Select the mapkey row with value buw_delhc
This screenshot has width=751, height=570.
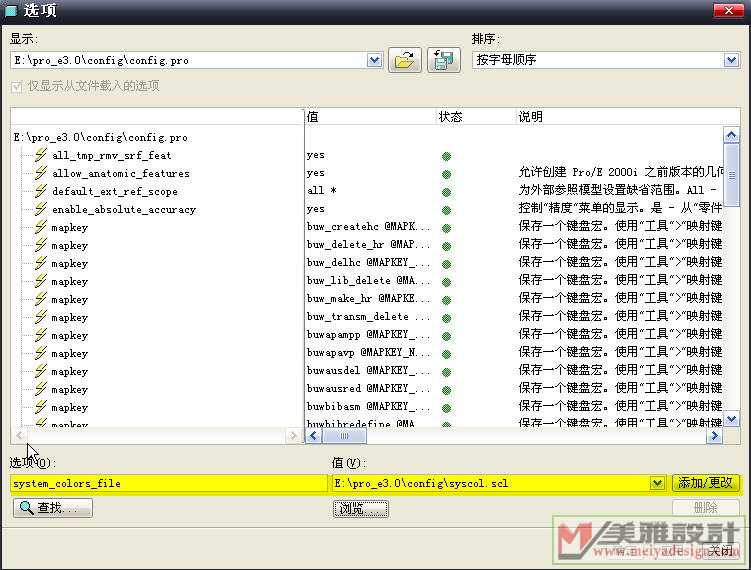70,263
